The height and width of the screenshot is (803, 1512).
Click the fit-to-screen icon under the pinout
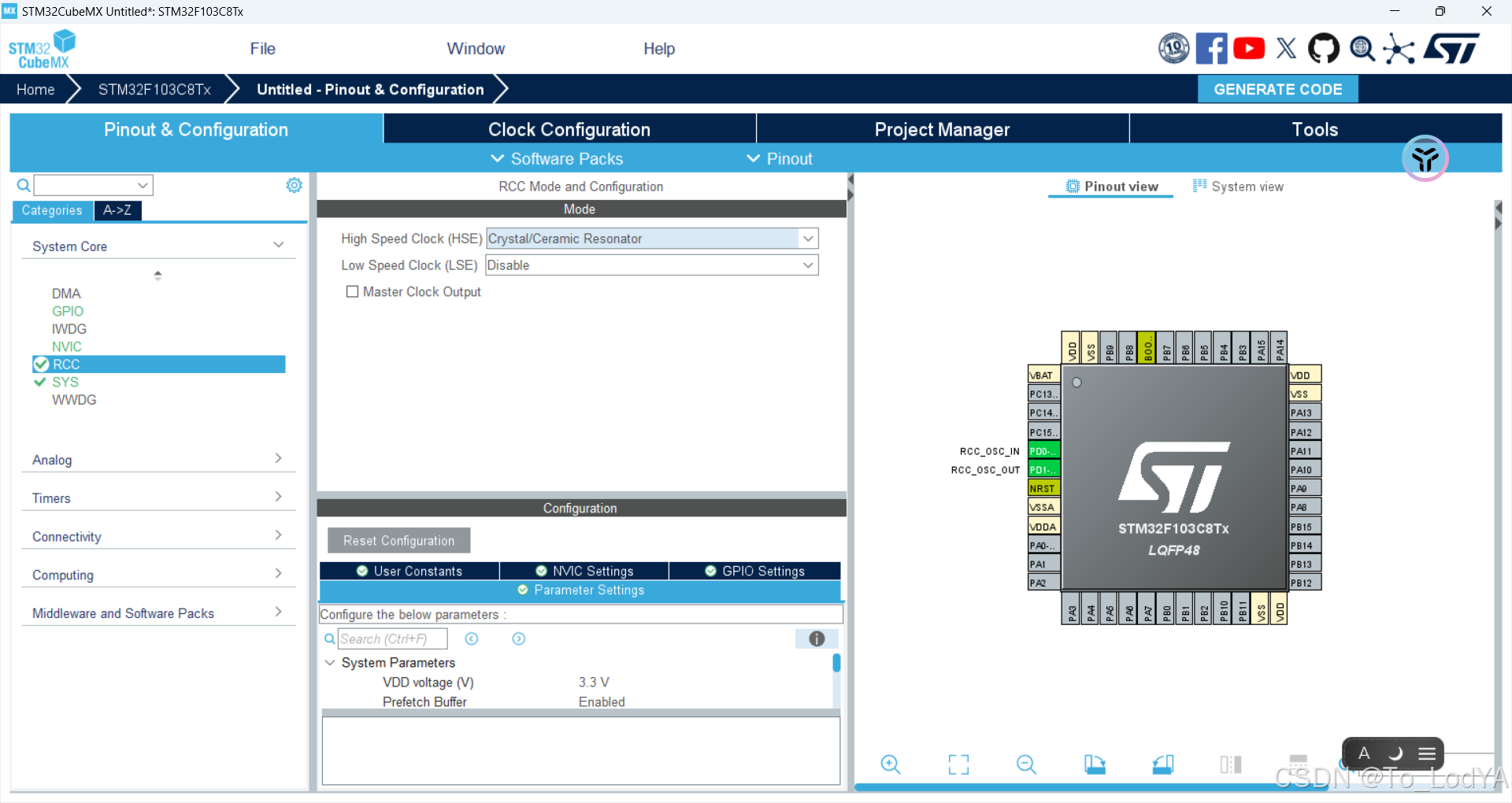958,764
